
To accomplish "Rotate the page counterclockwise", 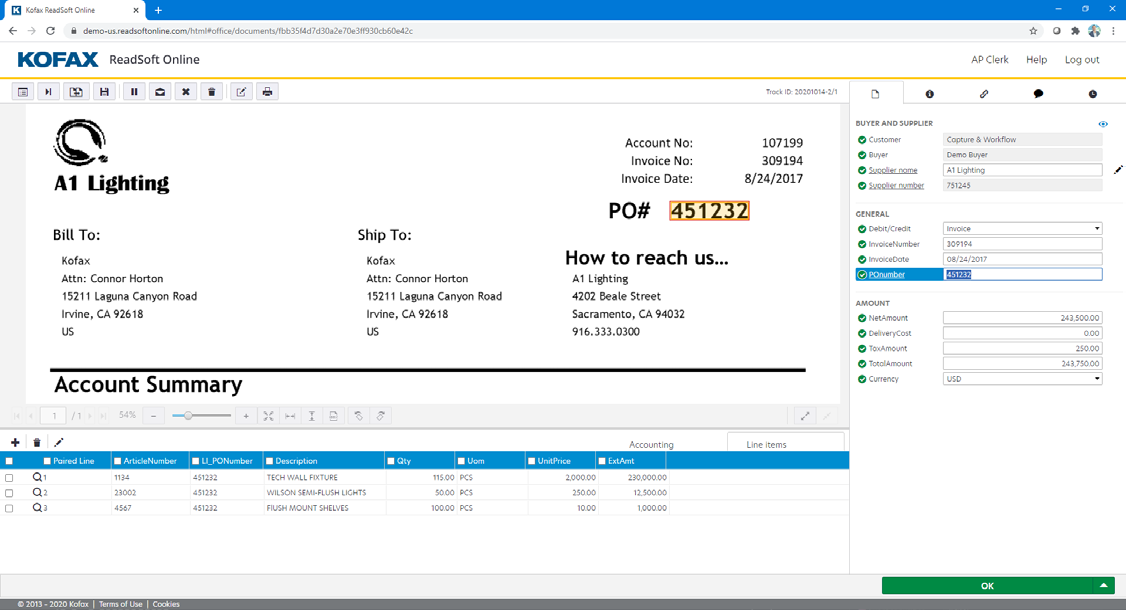I will click(358, 416).
